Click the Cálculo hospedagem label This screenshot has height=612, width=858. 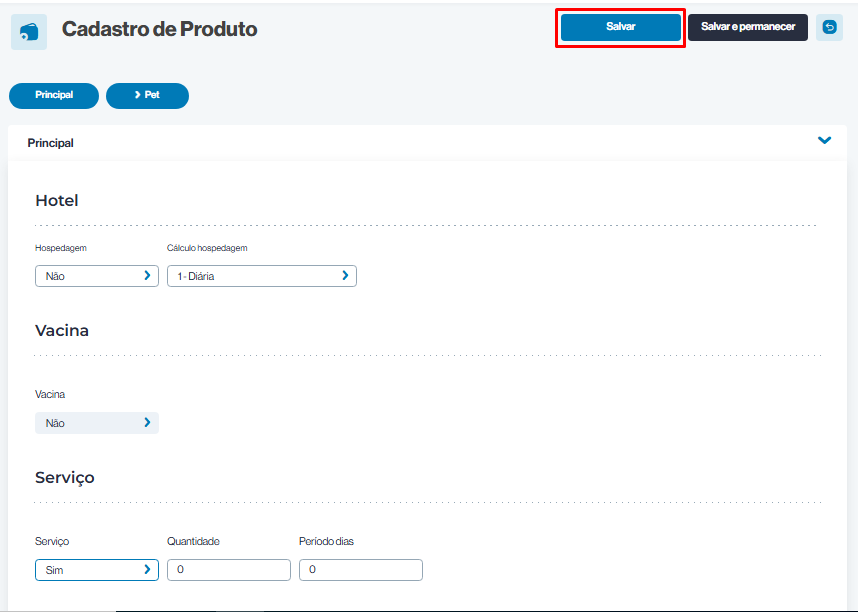coord(207,248)
